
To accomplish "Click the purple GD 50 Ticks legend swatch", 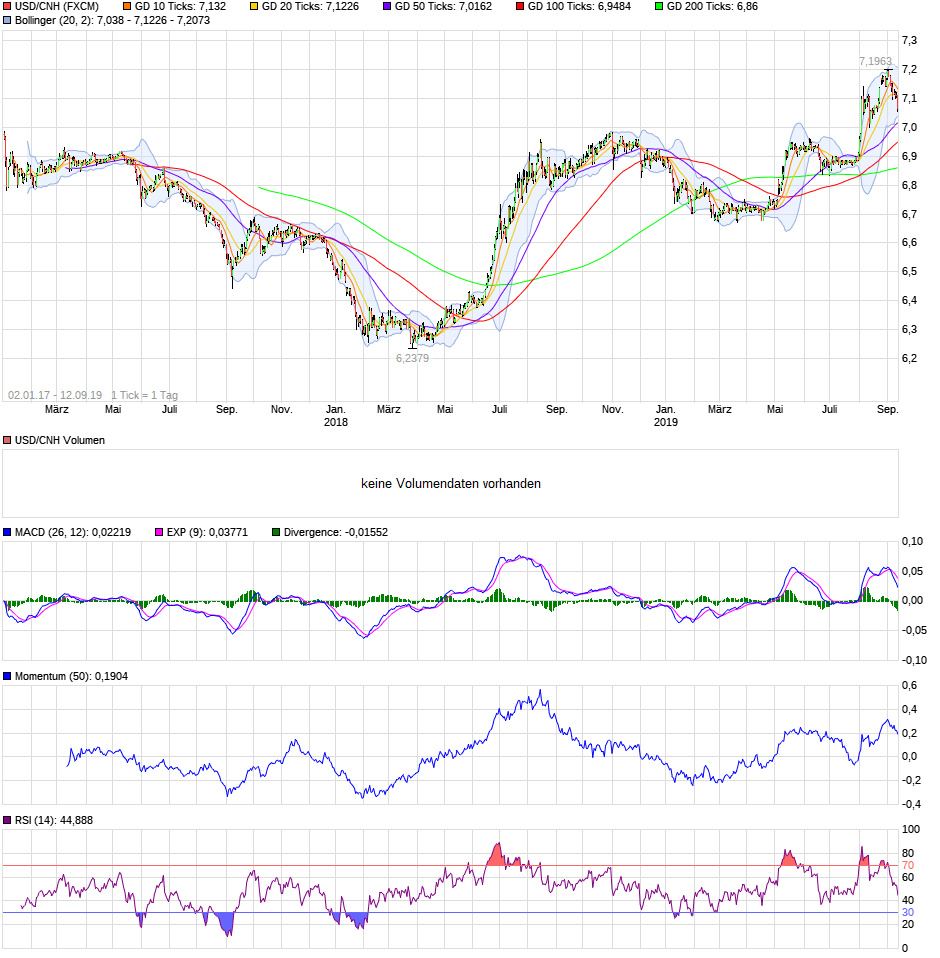I will coord(387,7).
